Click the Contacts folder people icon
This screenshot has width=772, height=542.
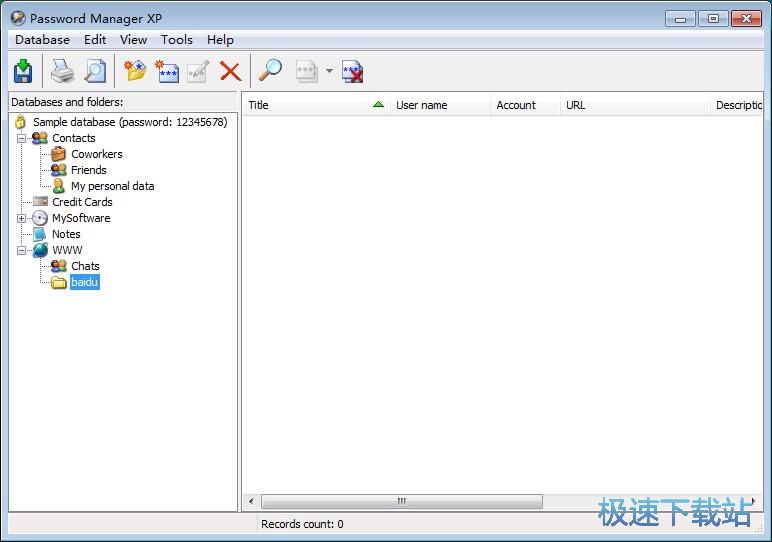[x=40, y=138]
